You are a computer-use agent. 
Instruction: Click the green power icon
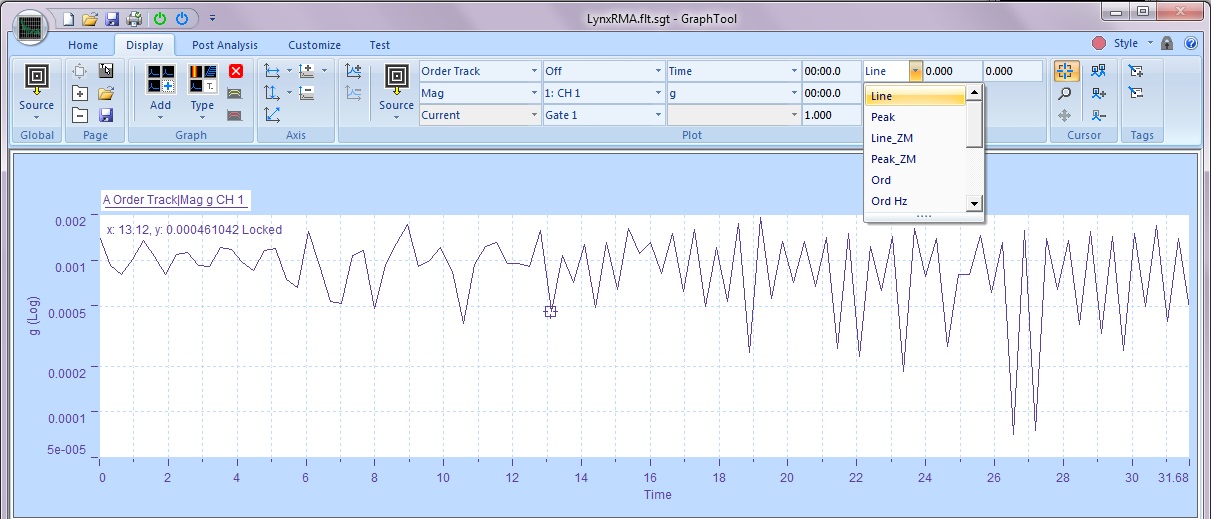tap(160, 18)
